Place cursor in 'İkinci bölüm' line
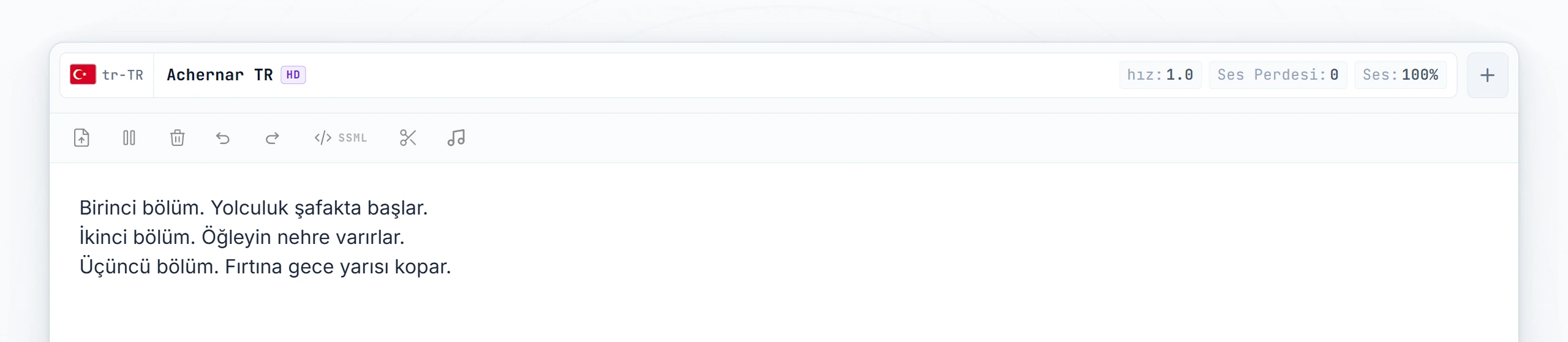The height and width of the screenshot is (342, 1568). pos(242,237)
